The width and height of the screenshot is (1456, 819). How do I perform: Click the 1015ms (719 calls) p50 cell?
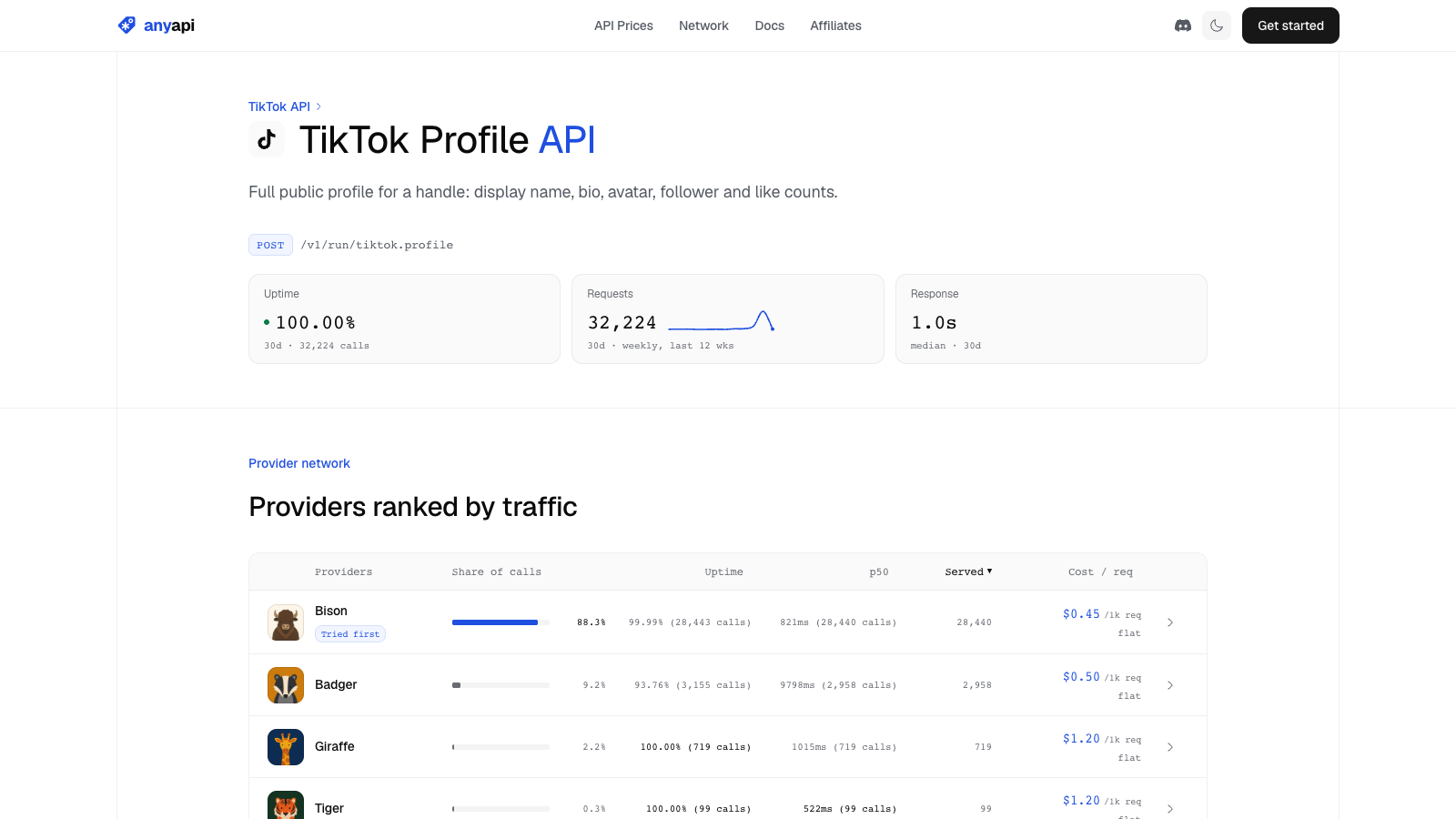[844, 747]
